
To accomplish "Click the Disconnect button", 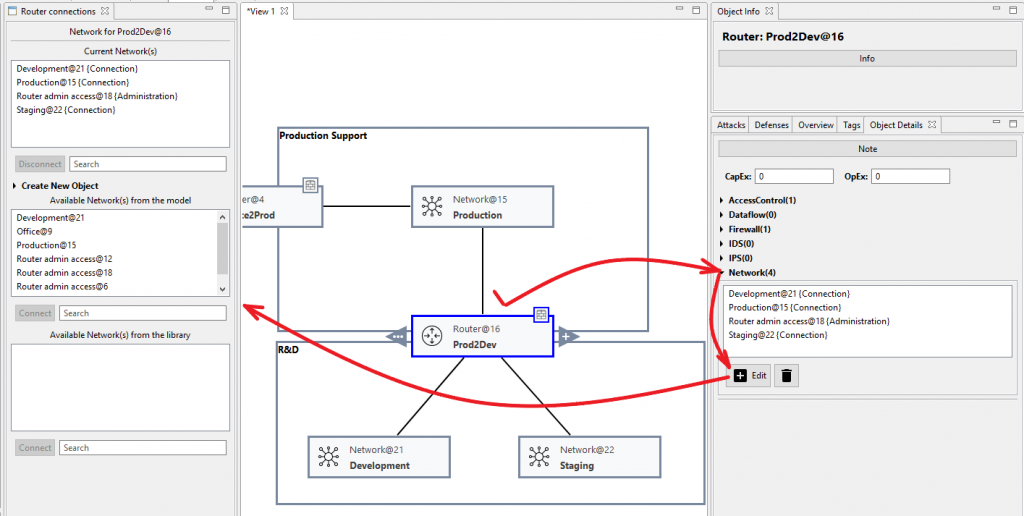I will [x=40, y=164].
